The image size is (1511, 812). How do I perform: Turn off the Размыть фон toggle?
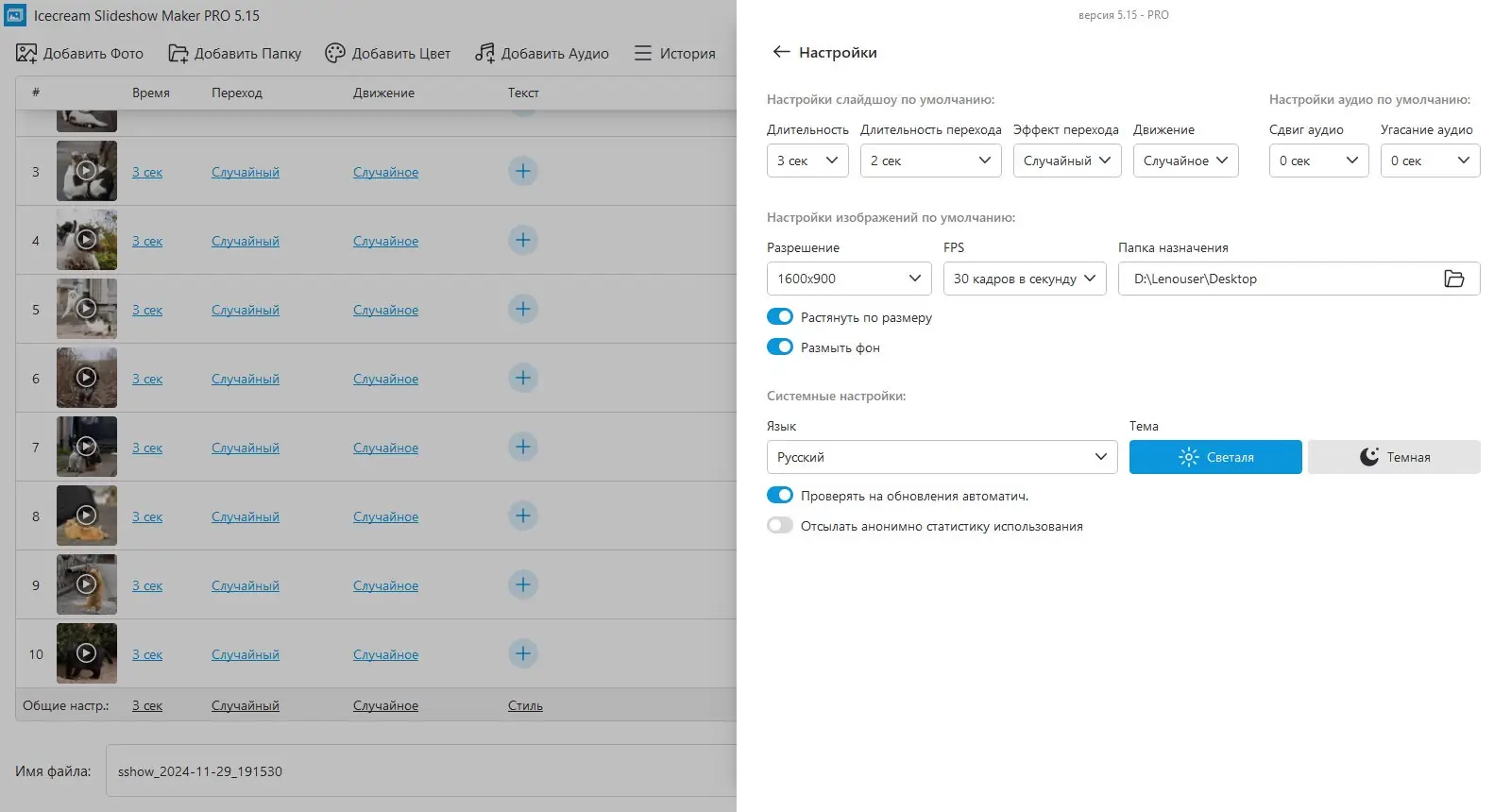[x=780, y=347]
